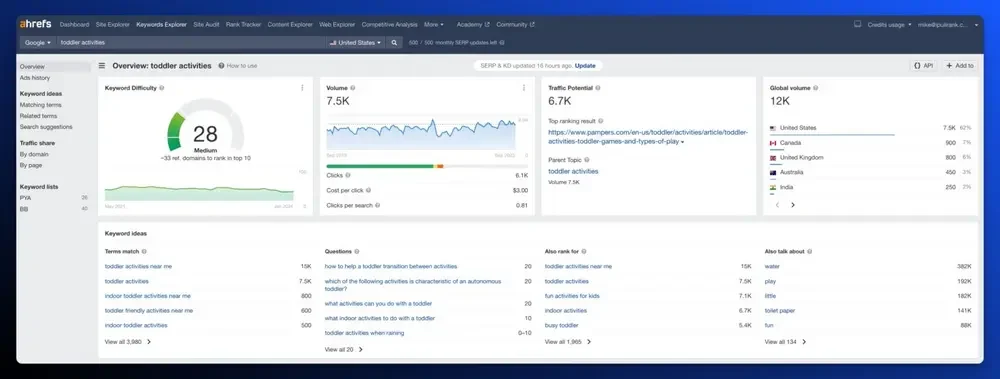1000x379 pixels.
Task: Go to next page of Global volume countries
Action: (x=793, y=205)
